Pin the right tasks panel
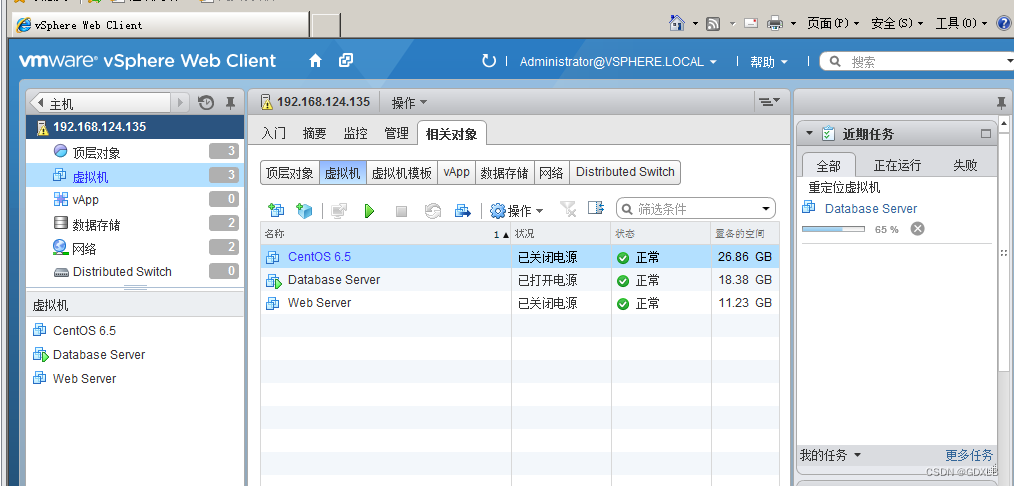 pyautogui.click(x=1001, y=103)
